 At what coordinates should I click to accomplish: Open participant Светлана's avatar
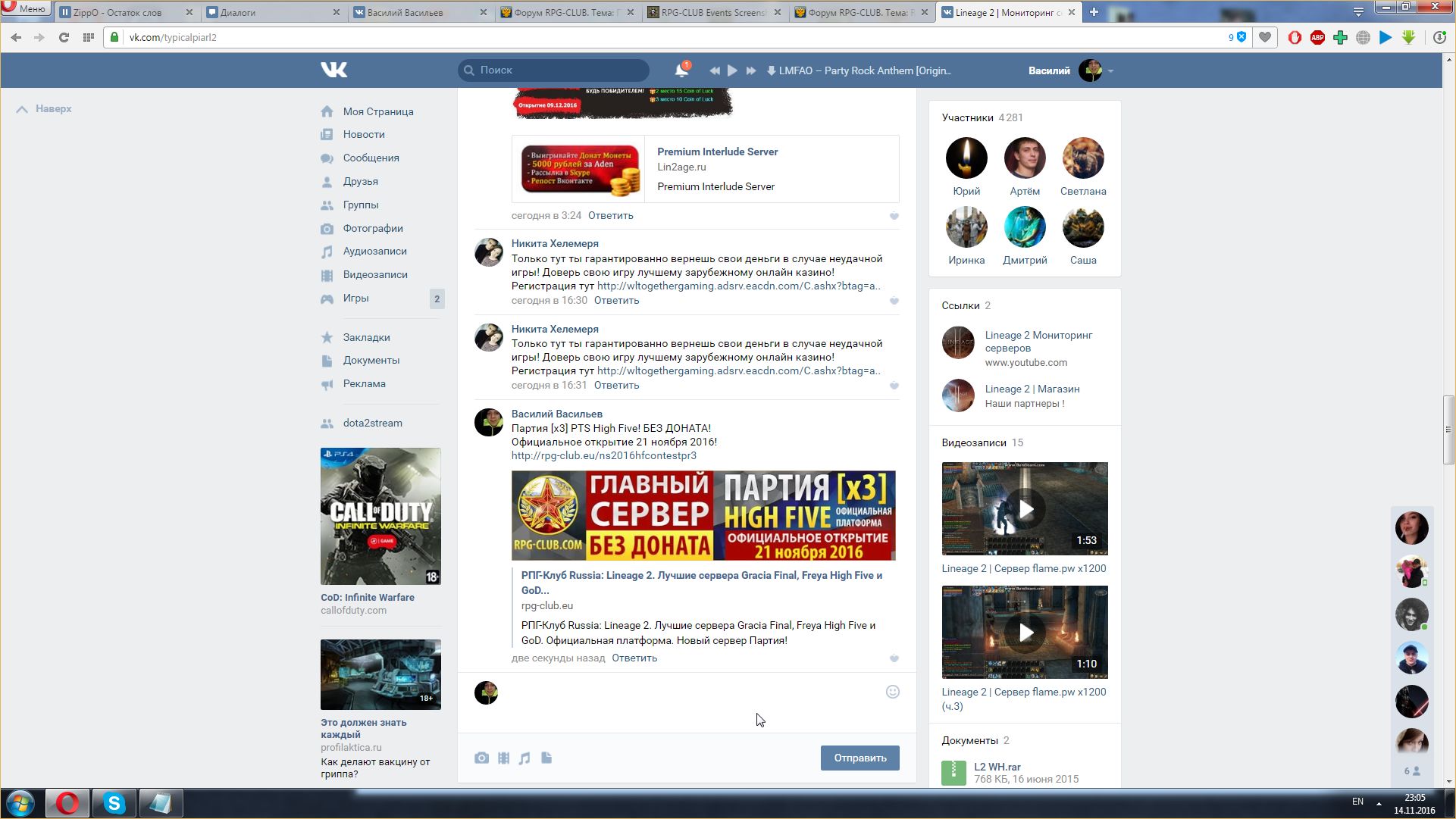pos(1082,158)
